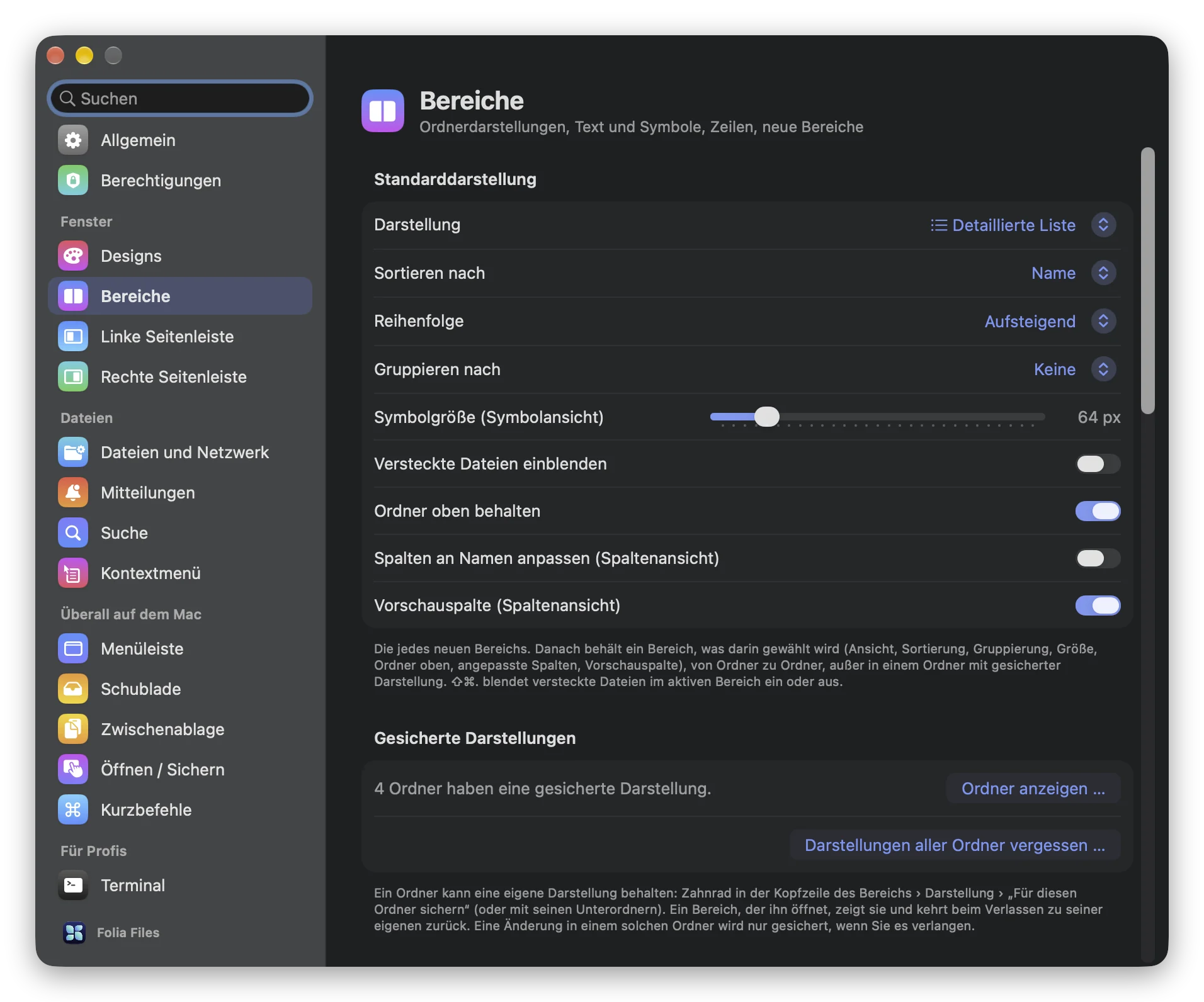Select the Suche magnifier icon in sidebar
1204x1002 pixels.
[73, 533]
